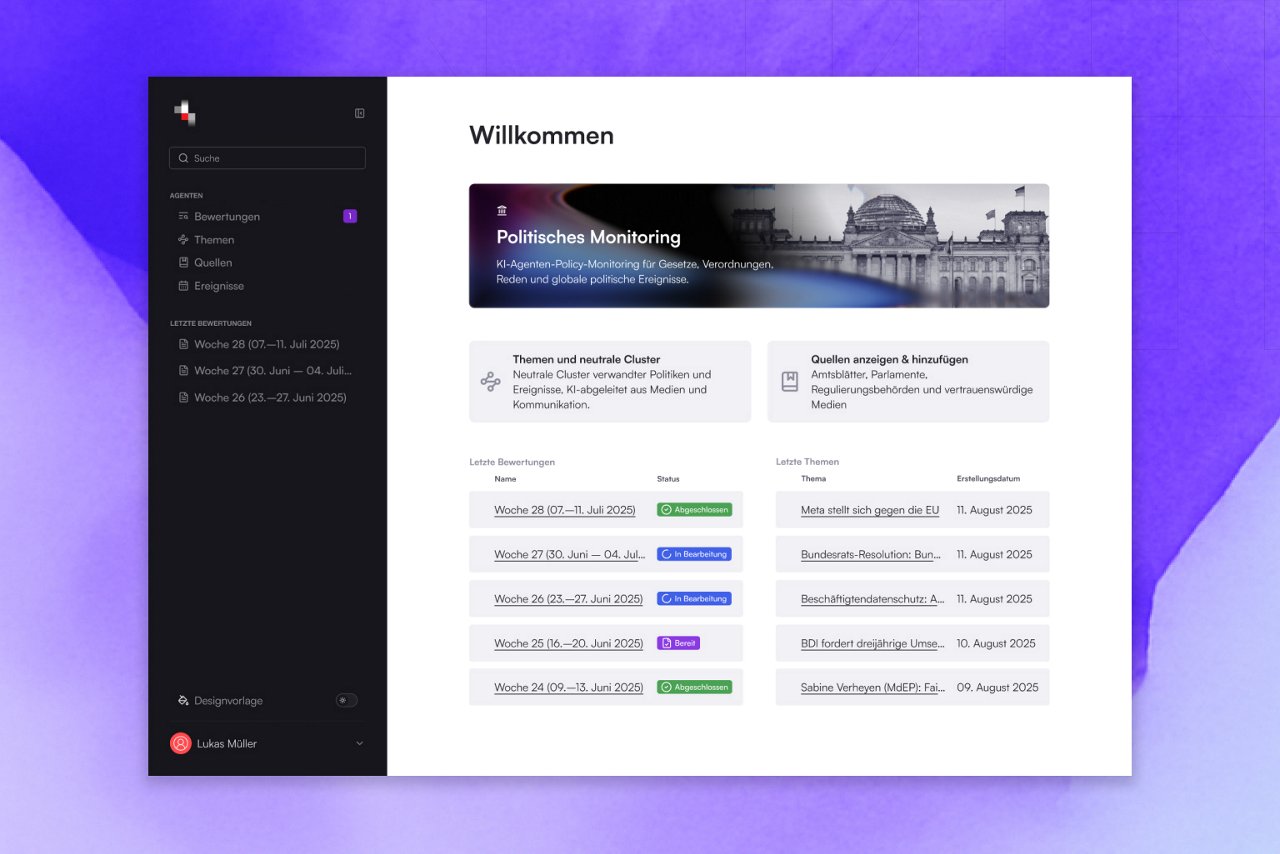
Task: Click In Bearbeitung badge for Woche 27
Action: coord(694,554)
